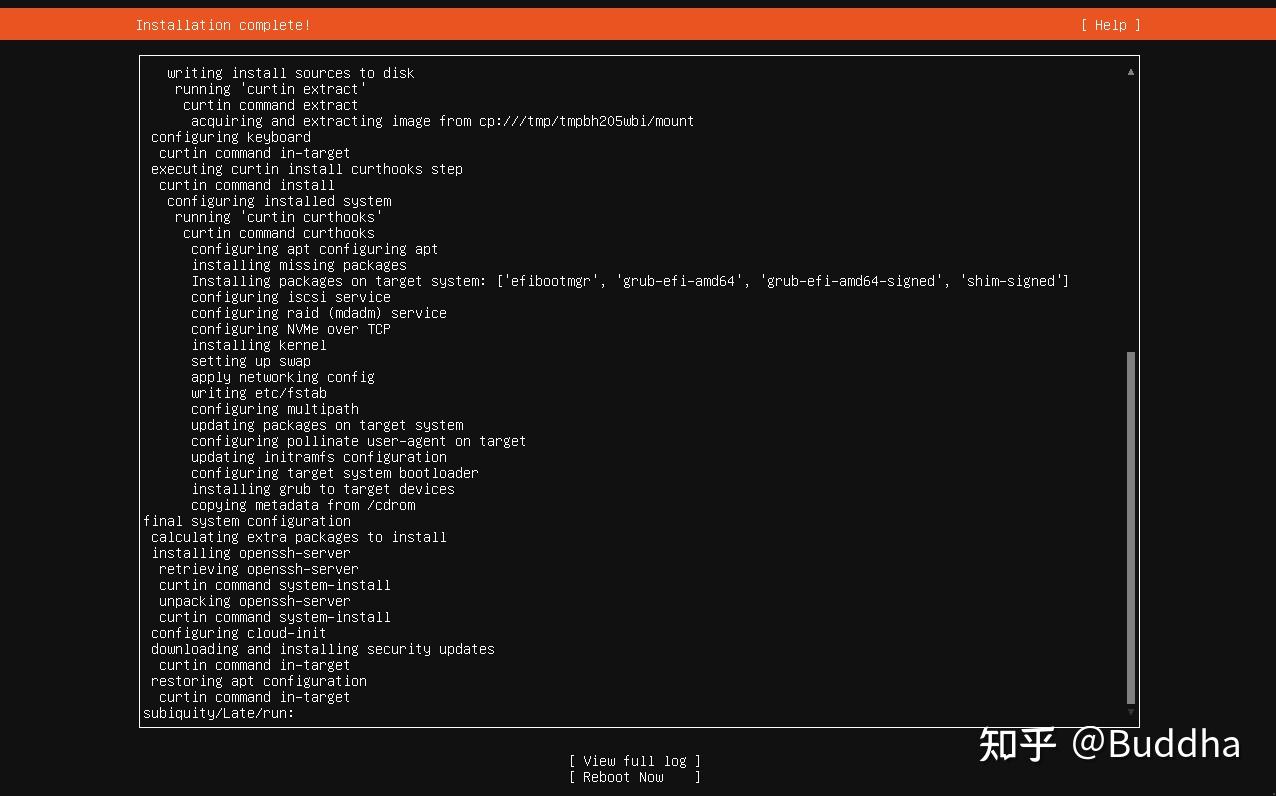Image resolution: width=1276 pixels, height=796 pixels.
Task: Select line 'apply networking config'
Action: point(283,377)
